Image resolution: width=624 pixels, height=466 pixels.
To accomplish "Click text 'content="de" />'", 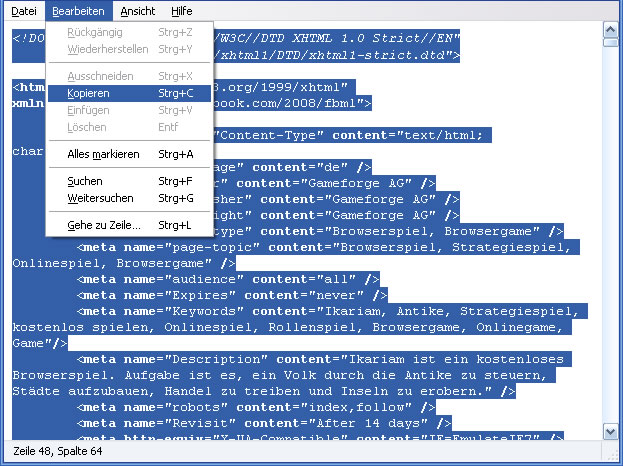I will click(x=312, y=167).
